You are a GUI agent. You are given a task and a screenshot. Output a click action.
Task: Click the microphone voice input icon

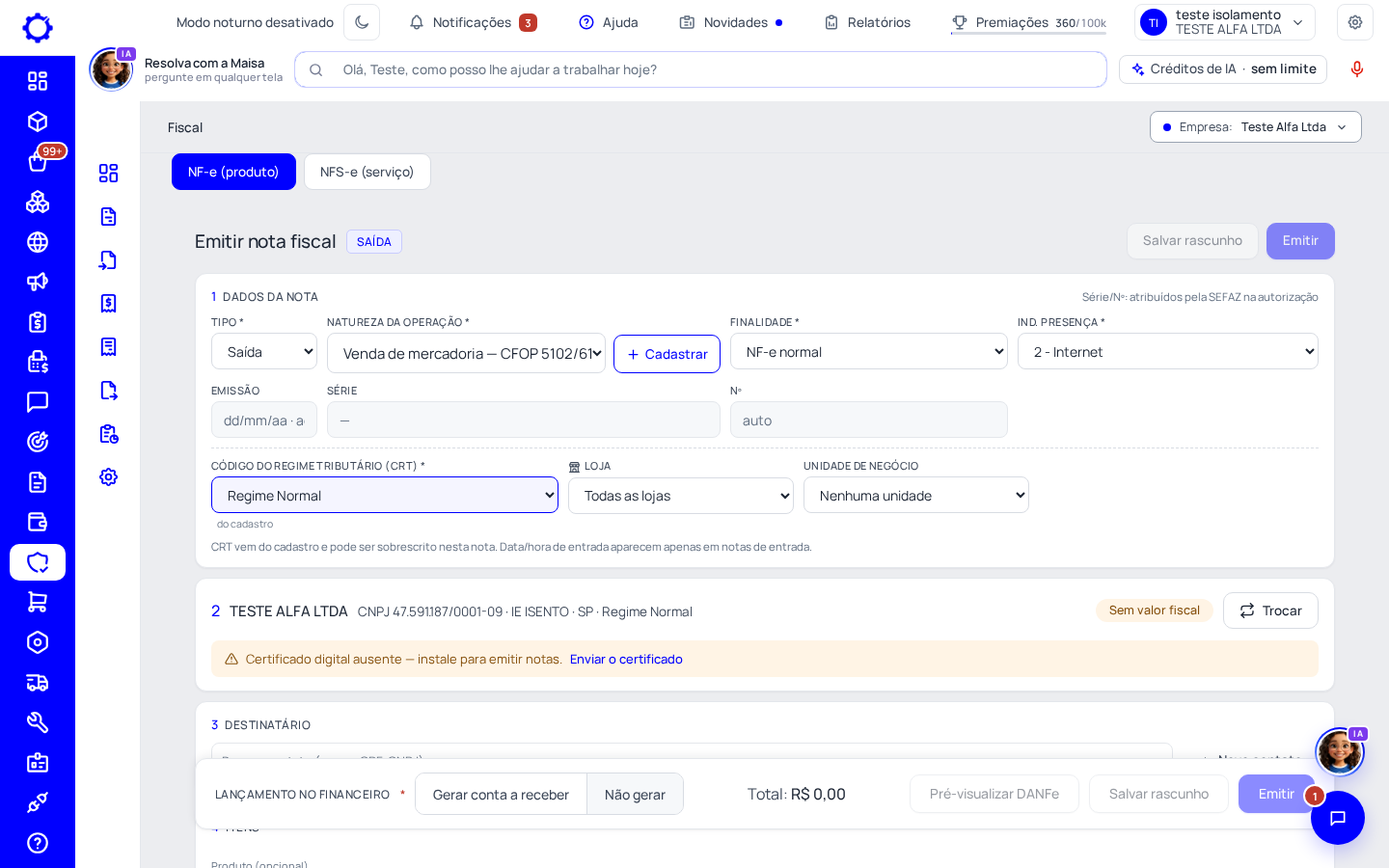(1357, 69)
